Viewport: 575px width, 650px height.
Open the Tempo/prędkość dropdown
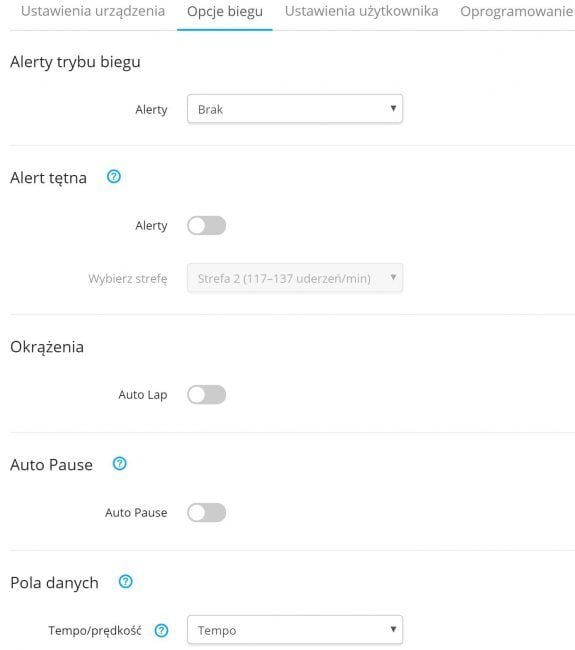tap(295, 630)
